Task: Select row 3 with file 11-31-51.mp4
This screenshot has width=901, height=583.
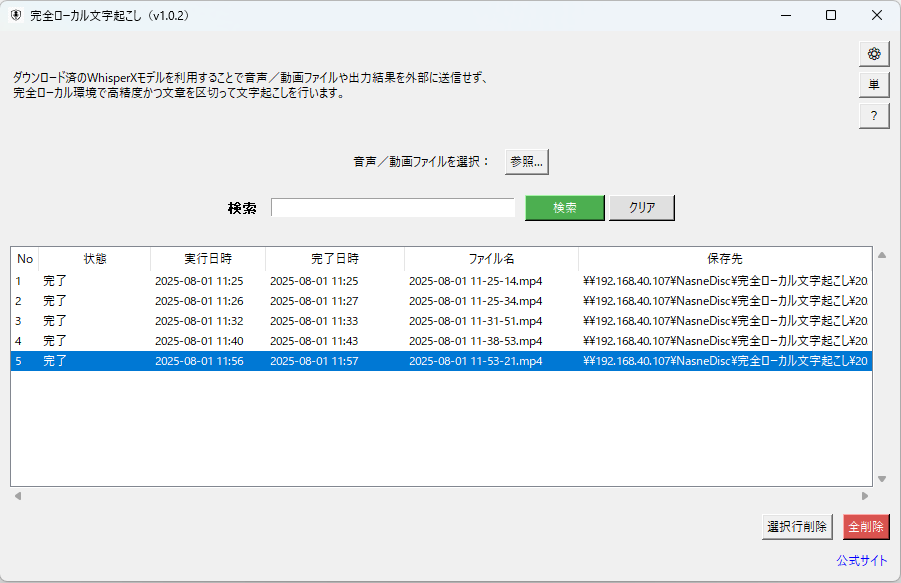Action: 475,321
